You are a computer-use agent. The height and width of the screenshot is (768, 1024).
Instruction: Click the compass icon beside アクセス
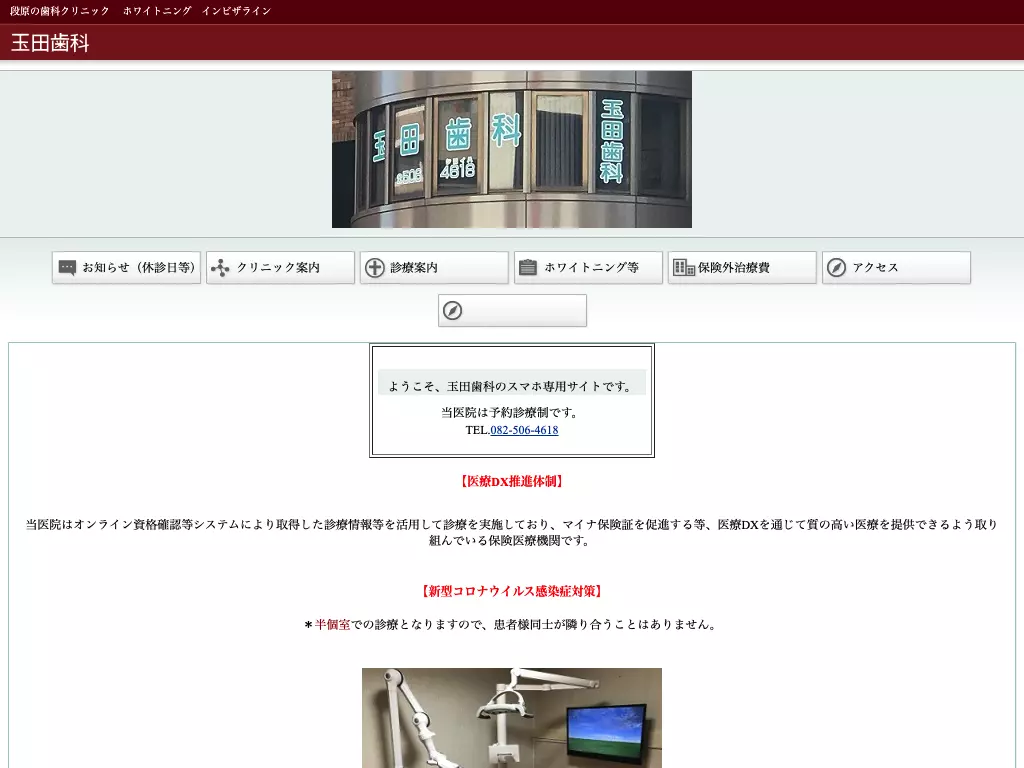(x=837, y=268)
